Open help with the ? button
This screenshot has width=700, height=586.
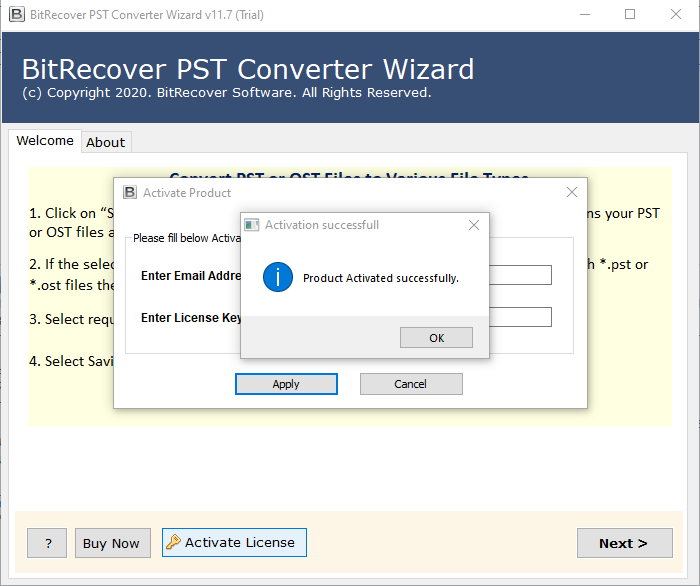47,543
